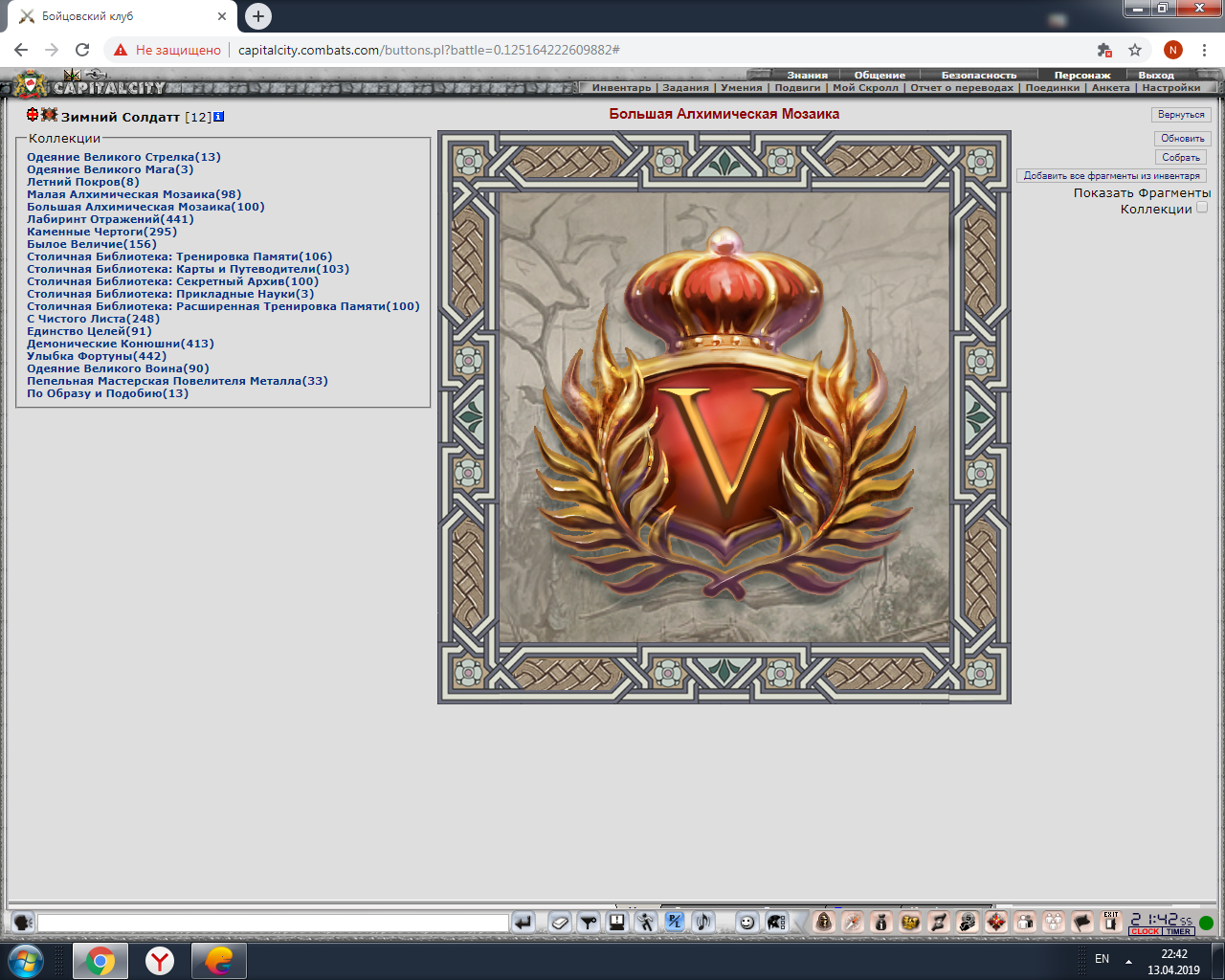Open collection Былое Величие(156)
Image resolution: width=1225 pixels, height=980 pixels.
coord(92,244)
